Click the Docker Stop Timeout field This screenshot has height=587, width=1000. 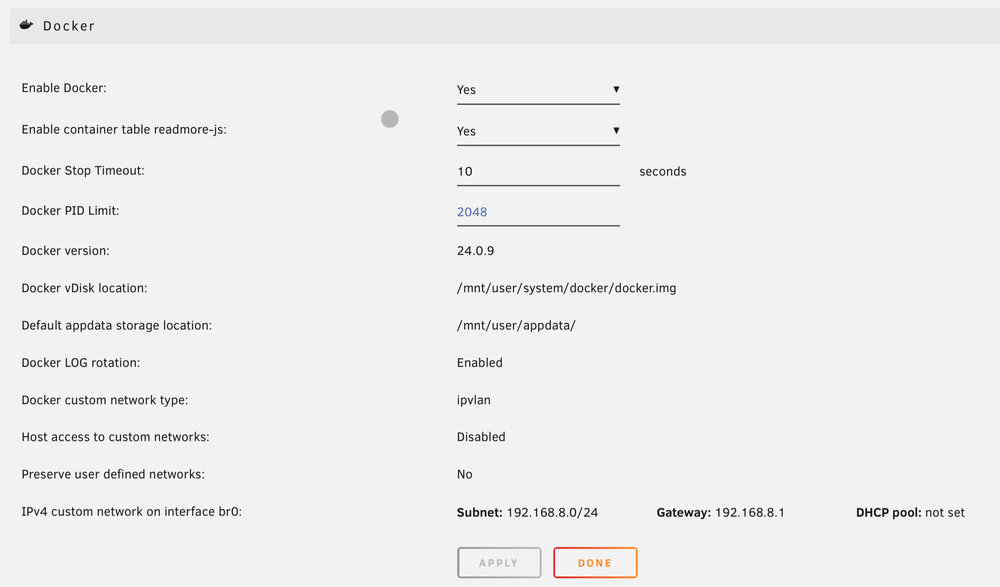pyautogui.click(x=538, y=172)
